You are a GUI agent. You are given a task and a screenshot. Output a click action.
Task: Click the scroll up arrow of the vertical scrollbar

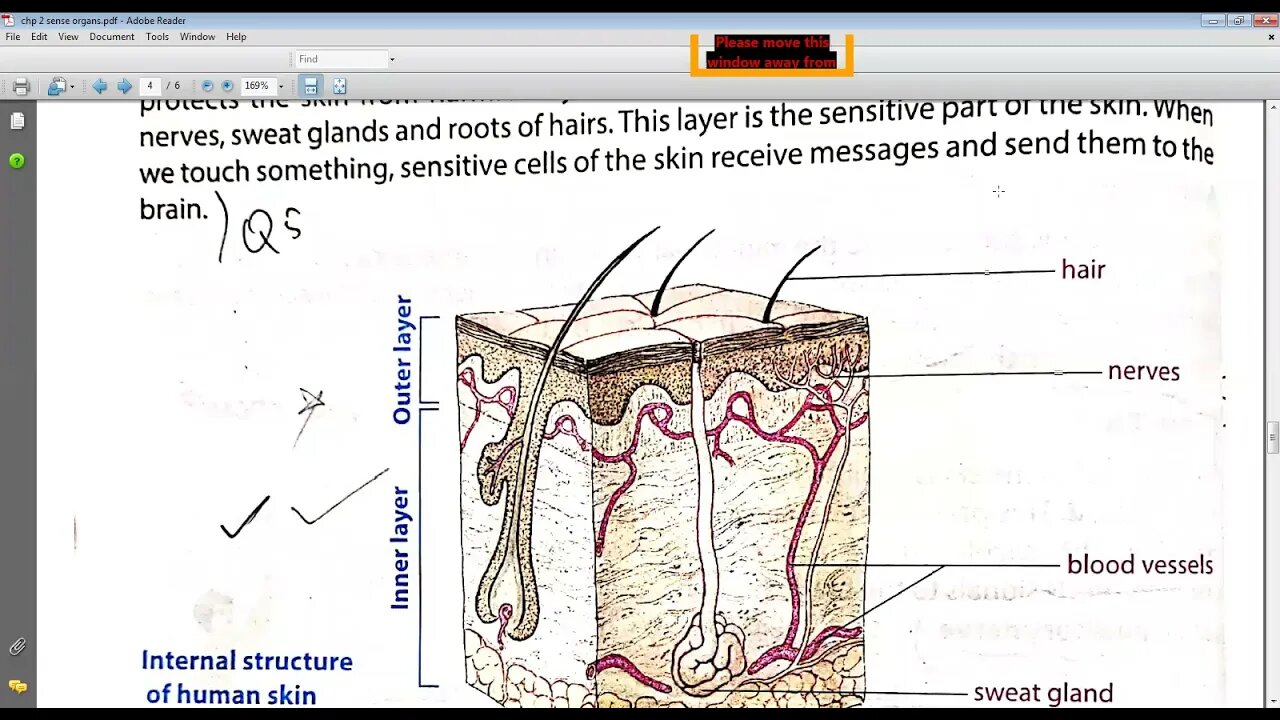[x=1273, y=107]
